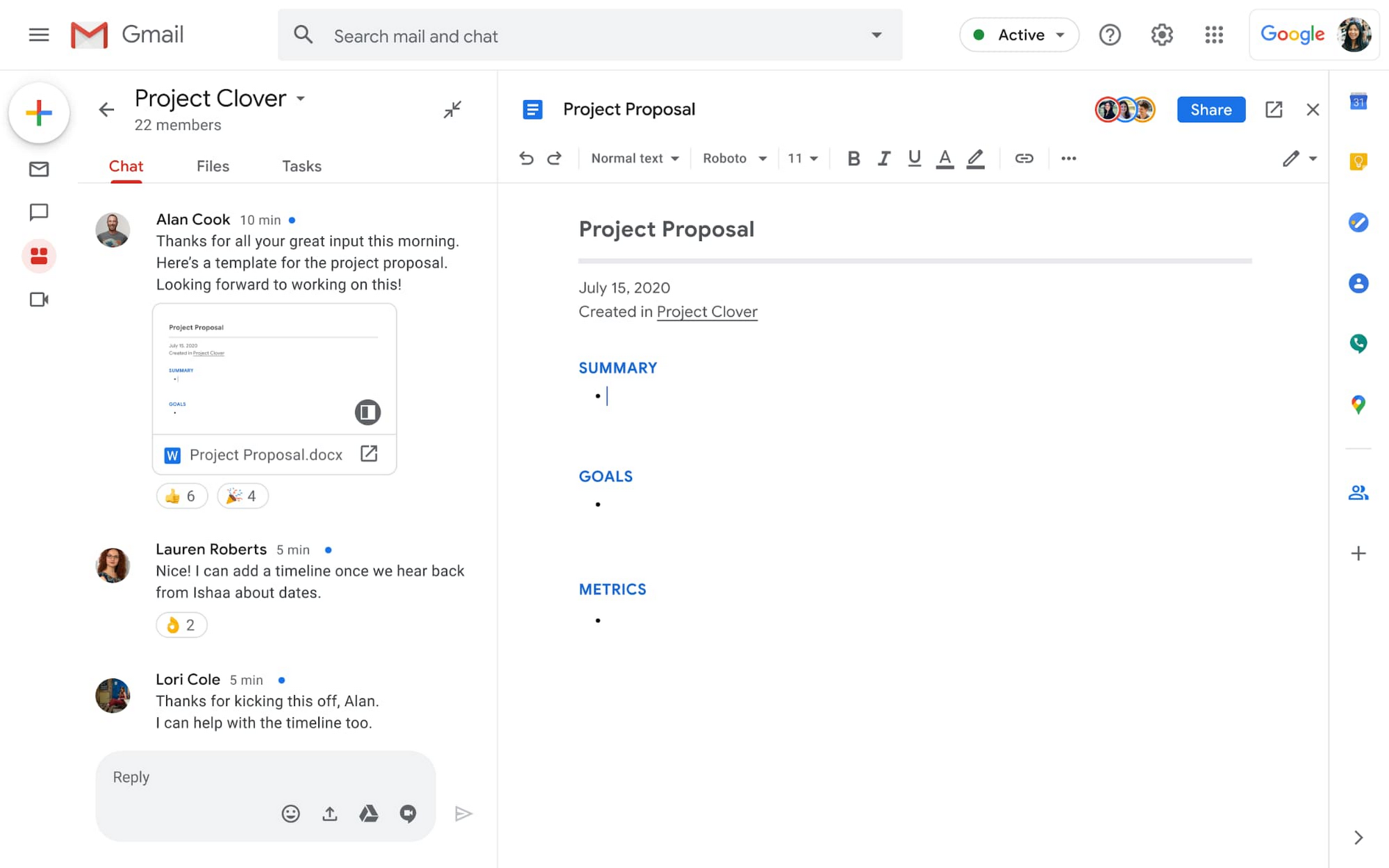This screenshot has height=868, width=1389.
Task: Click the emoji reaction button in reply
Action: pos(290,813)
